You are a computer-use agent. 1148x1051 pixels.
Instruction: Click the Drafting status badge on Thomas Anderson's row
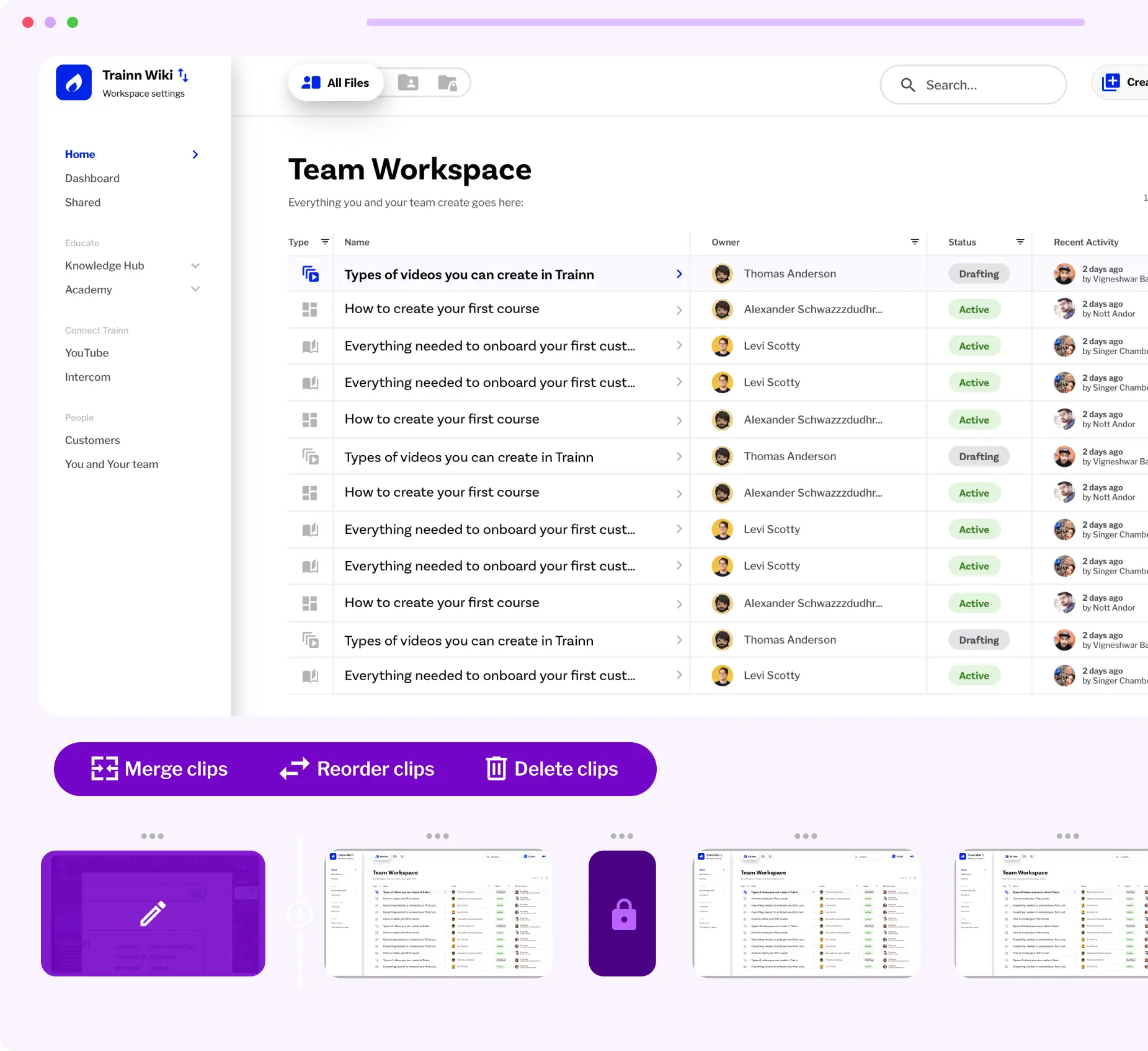click(x=979, y=273)
